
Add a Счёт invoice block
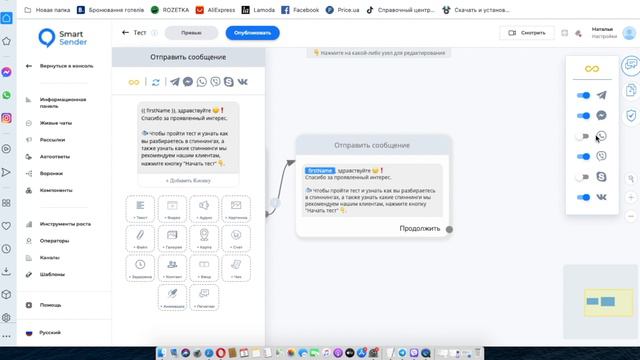point(236,238)
